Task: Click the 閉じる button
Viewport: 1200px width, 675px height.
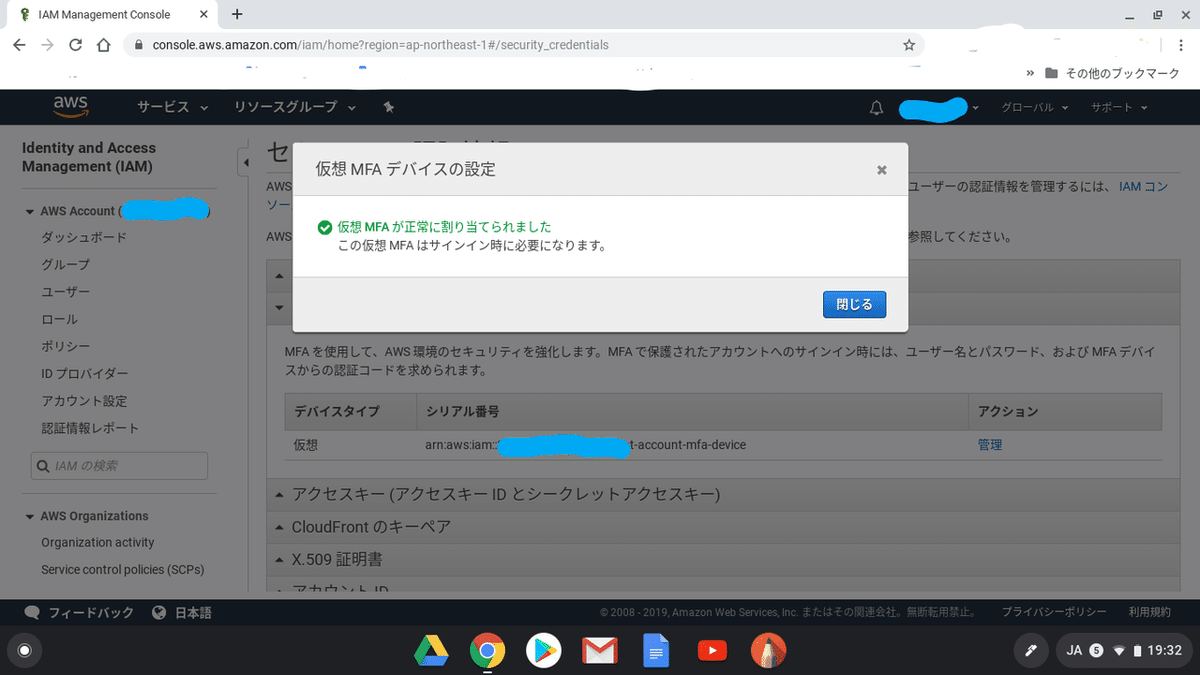Action: click(854, 304)
